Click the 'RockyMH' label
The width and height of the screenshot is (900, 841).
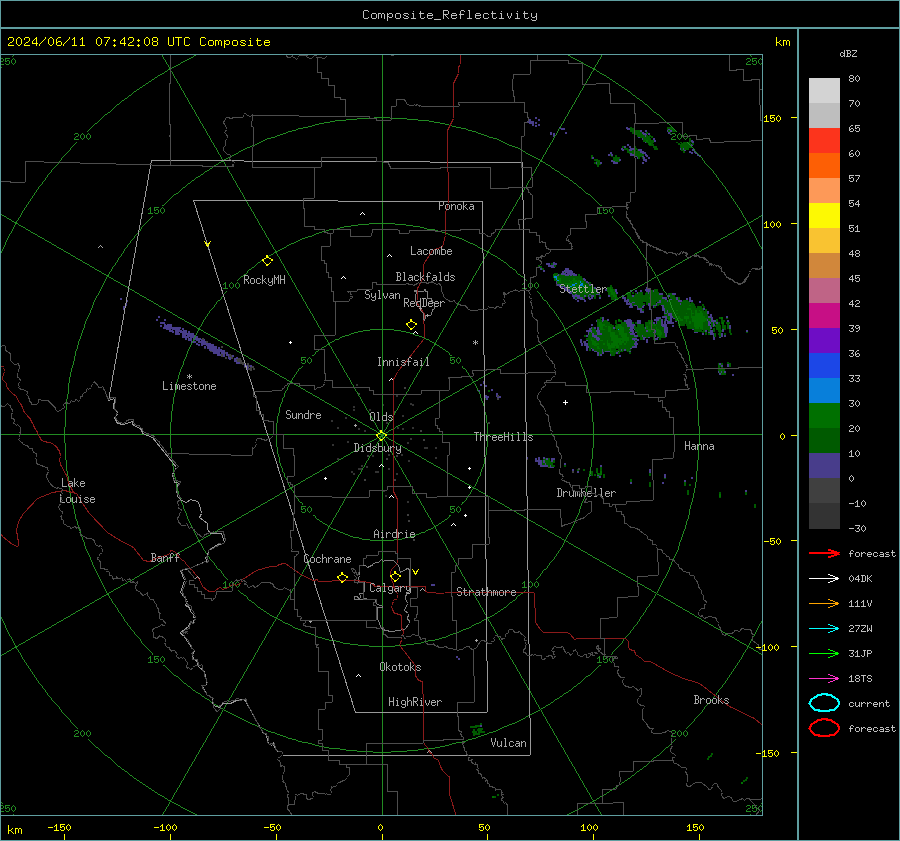[264, 280]
